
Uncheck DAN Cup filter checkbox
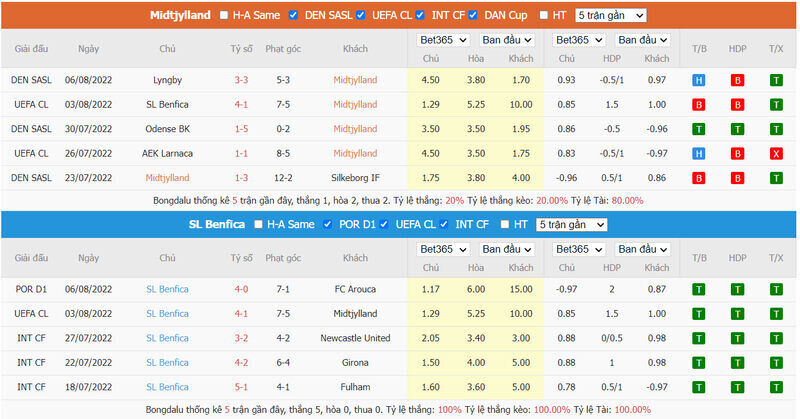(x=473, y=15)
